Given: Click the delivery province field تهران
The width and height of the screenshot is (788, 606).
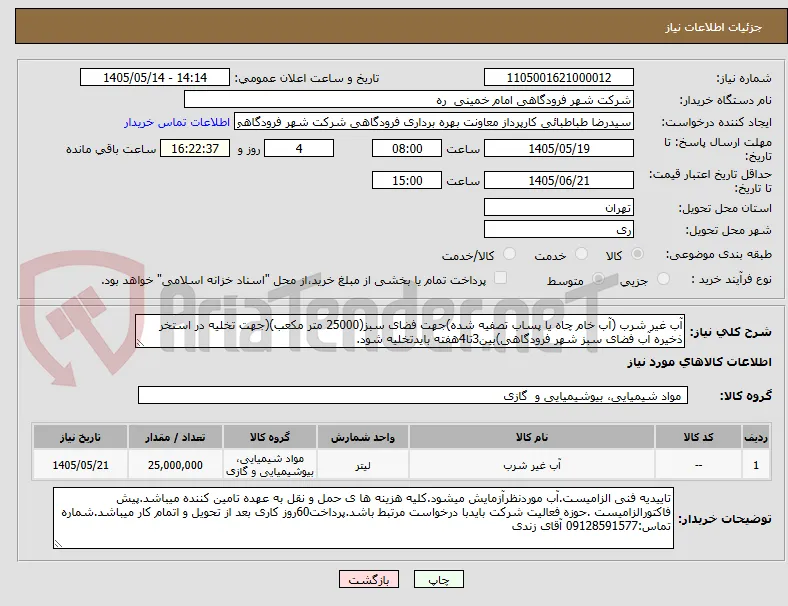Looking at the screenshot, I should click(559, 208).
